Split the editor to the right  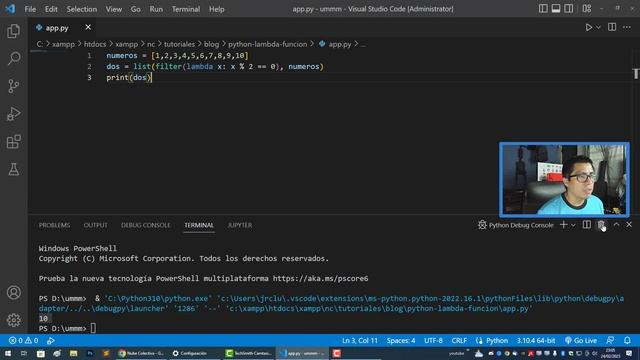612,27
